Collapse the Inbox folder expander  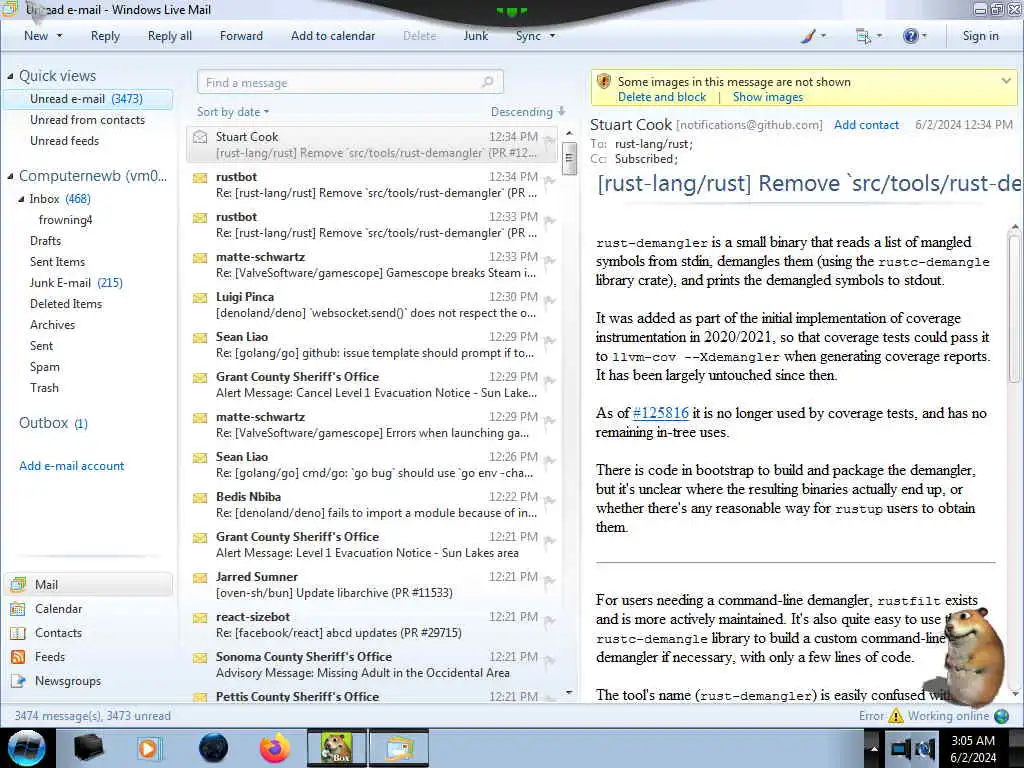22,199
